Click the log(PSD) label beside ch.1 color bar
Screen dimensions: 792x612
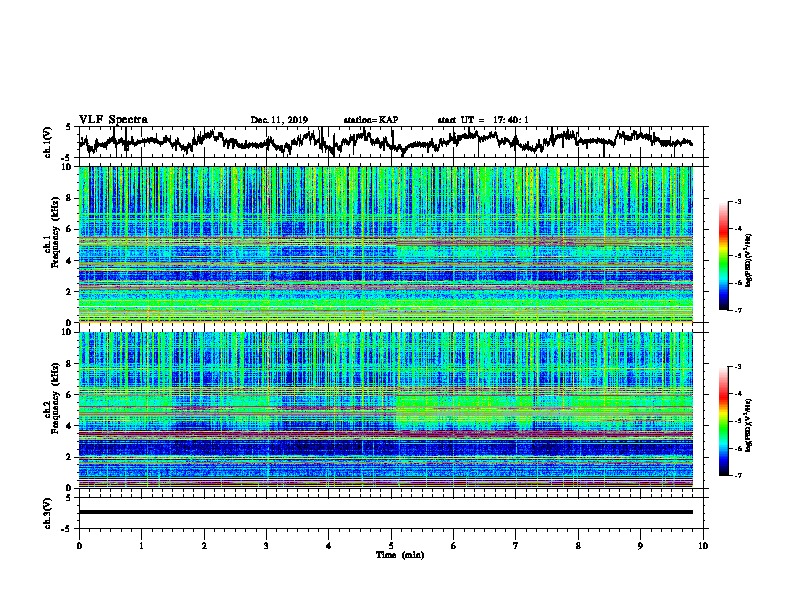749,260
